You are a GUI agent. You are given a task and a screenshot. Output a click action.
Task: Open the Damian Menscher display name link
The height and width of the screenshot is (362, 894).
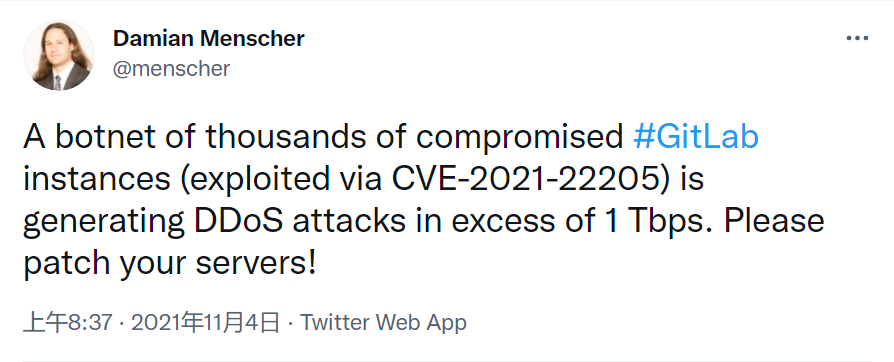[209, 39]
